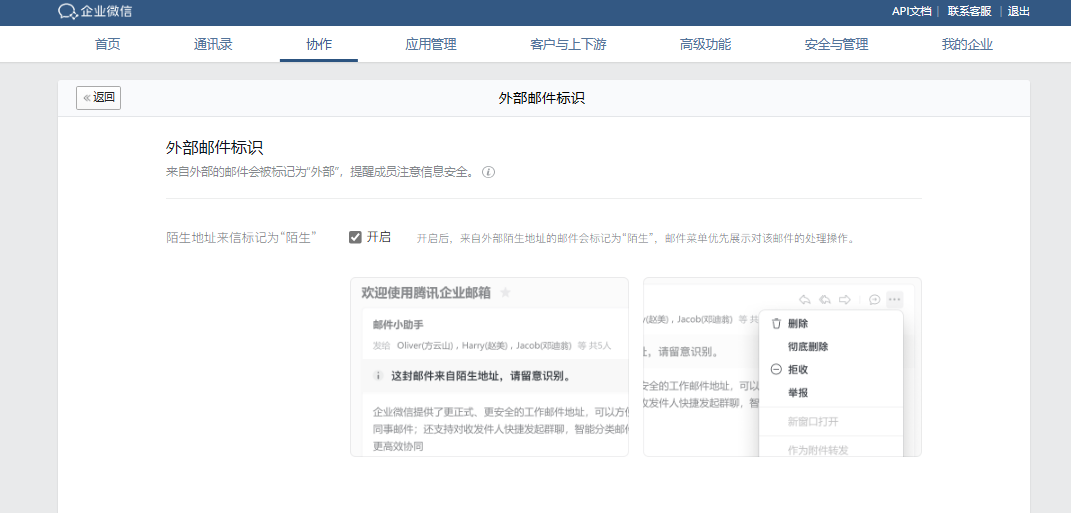
Task: Click the chat bubble icon in preview
Action: [874, 299]
